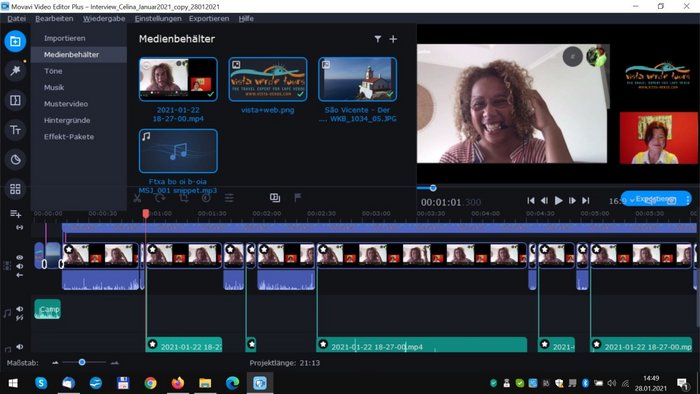Open the 16:9 aspect ratio dropdown
Image resolution: width=700 pixels, height=394 pixels.
pyautogui.click(x=621, y=201)
